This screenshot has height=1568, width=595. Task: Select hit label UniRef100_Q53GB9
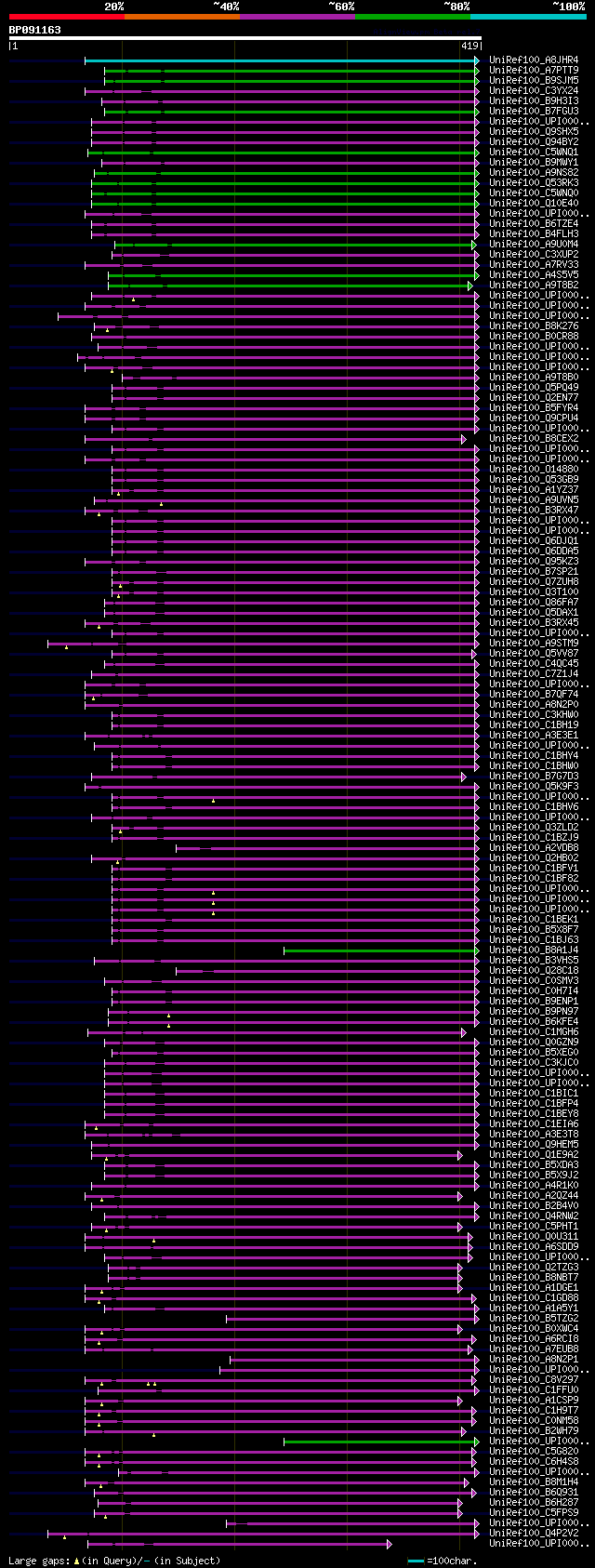(534, 480)
